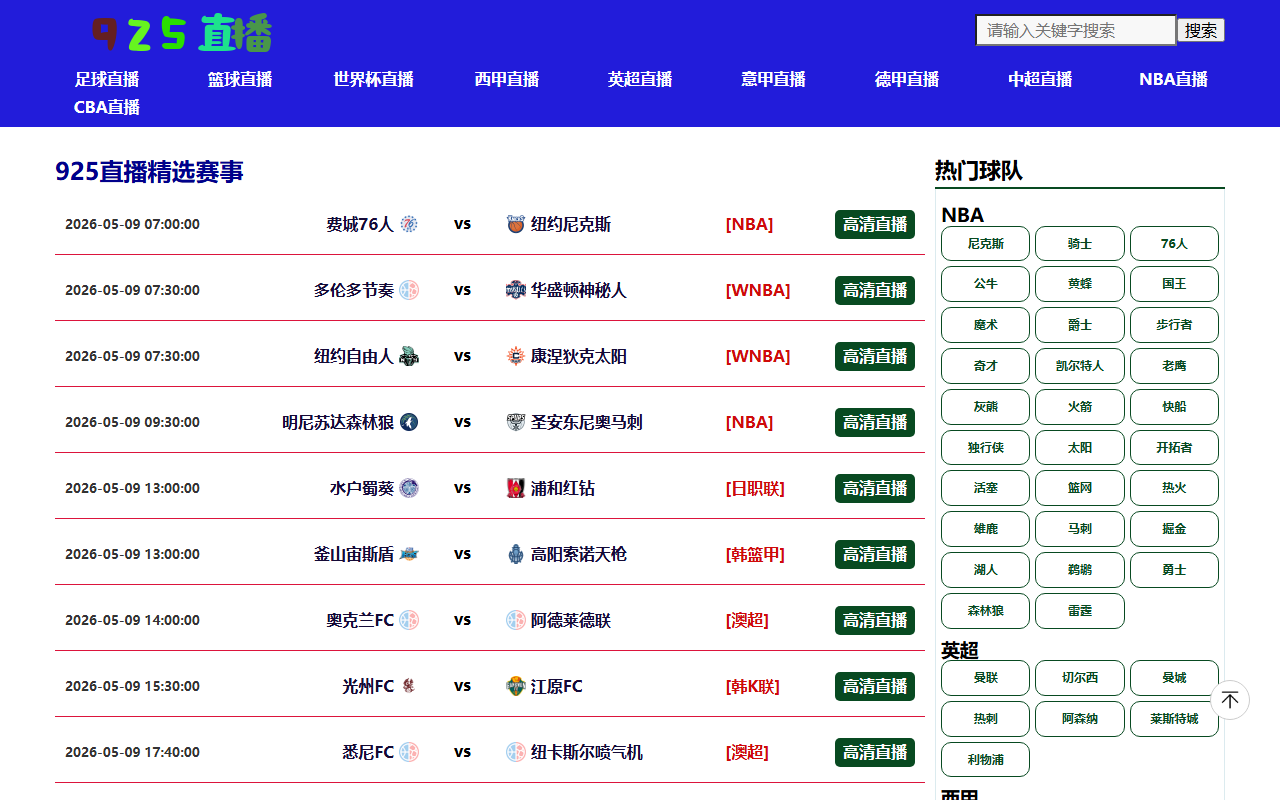The image size is (1280, 800).
Task: Click the 釜山宙斯盾 team logo
Action: coord(409,554)
